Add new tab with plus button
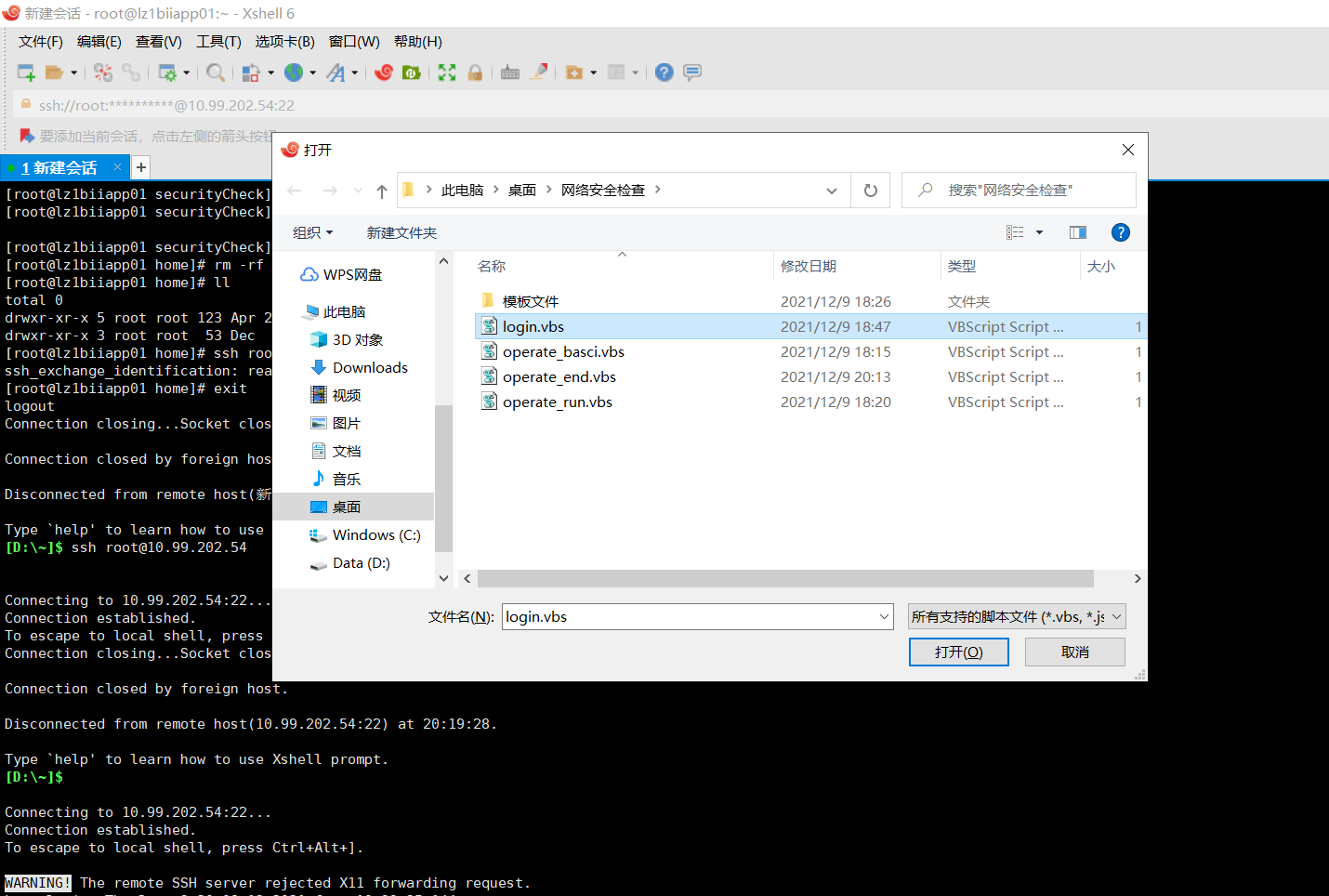 [x=140, y=167]
